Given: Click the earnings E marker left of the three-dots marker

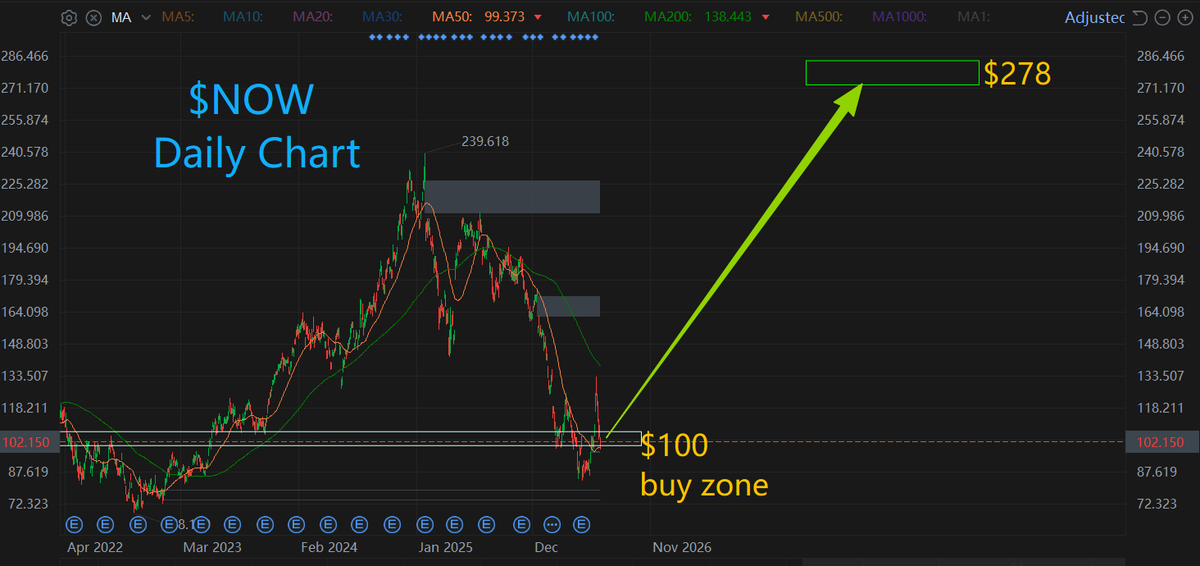Looking at the screenshot, I should pyautogui.click(x=520, y=524).
